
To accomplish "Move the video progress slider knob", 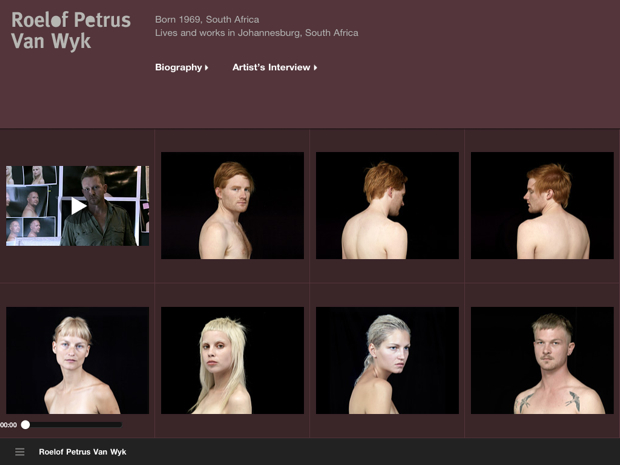I will [25, 425].
